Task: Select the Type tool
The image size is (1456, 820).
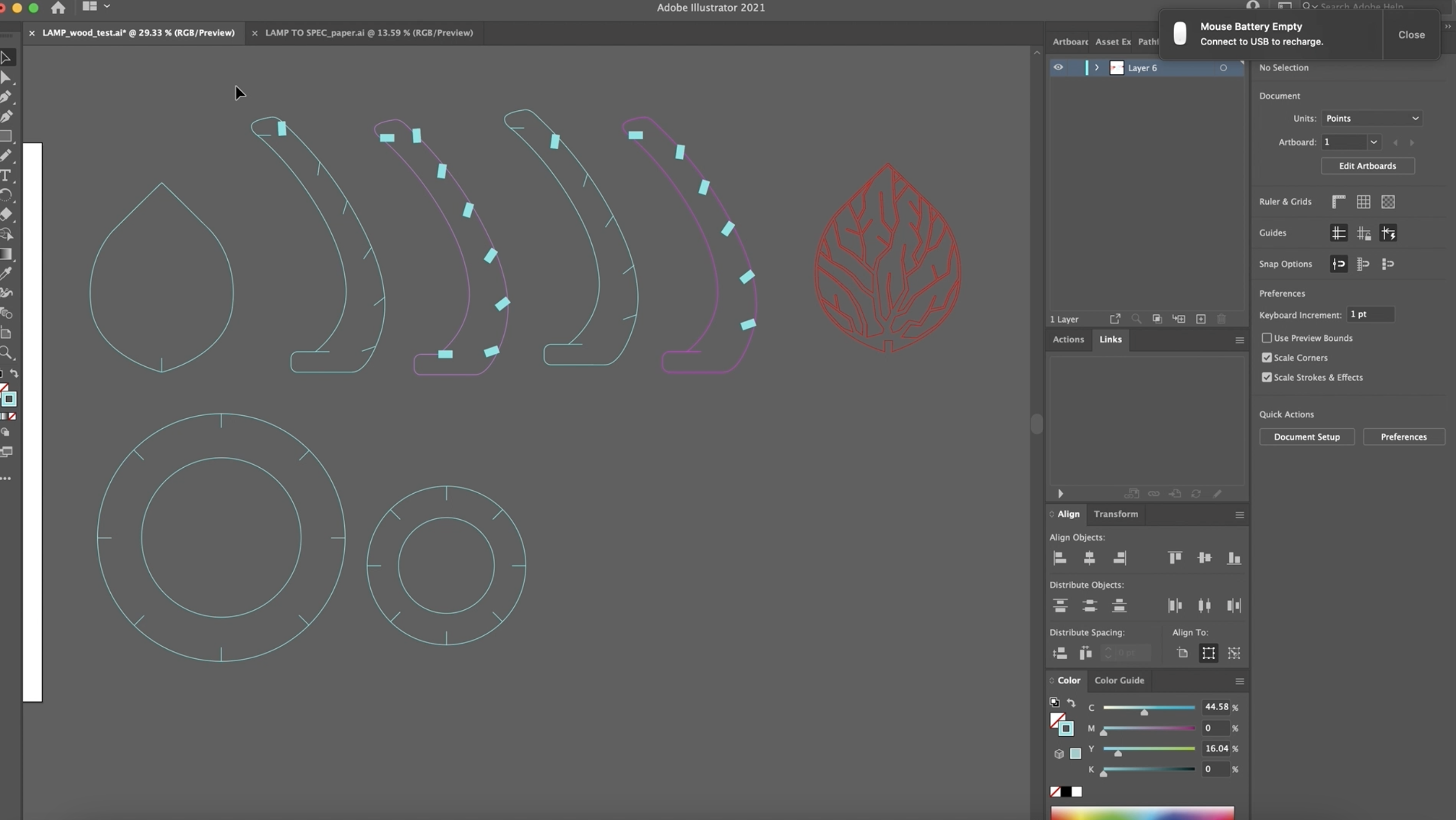Action: pyautogui.click(x=6, y=175)
